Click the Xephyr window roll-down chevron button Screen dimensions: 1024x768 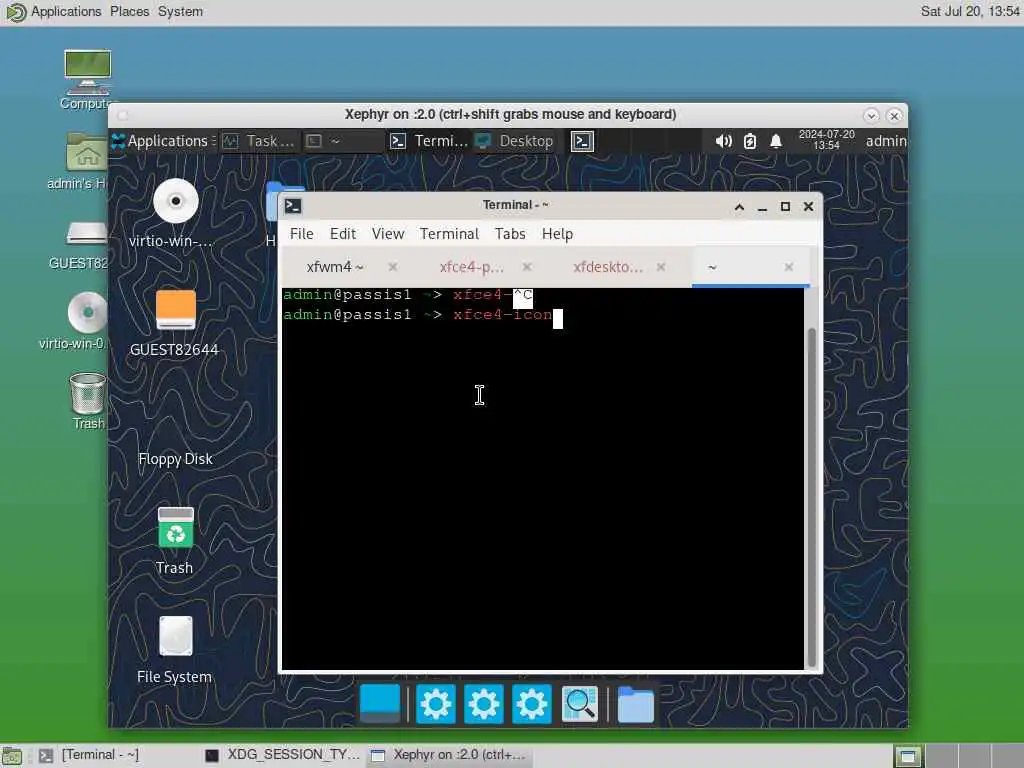tap(871, 116)
